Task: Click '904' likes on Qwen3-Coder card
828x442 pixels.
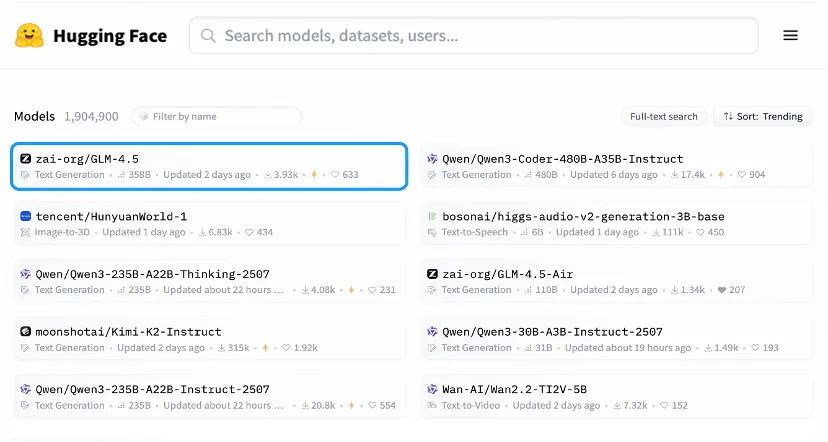Action: click(x=757, y=174)
